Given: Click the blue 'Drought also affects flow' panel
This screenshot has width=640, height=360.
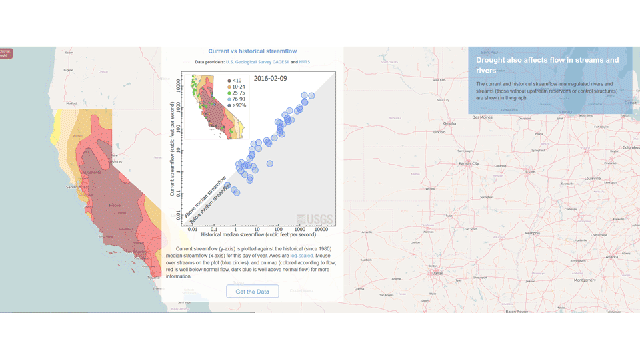Looking at the screenshot, I should pyautogui.click(x=550, y=80).
